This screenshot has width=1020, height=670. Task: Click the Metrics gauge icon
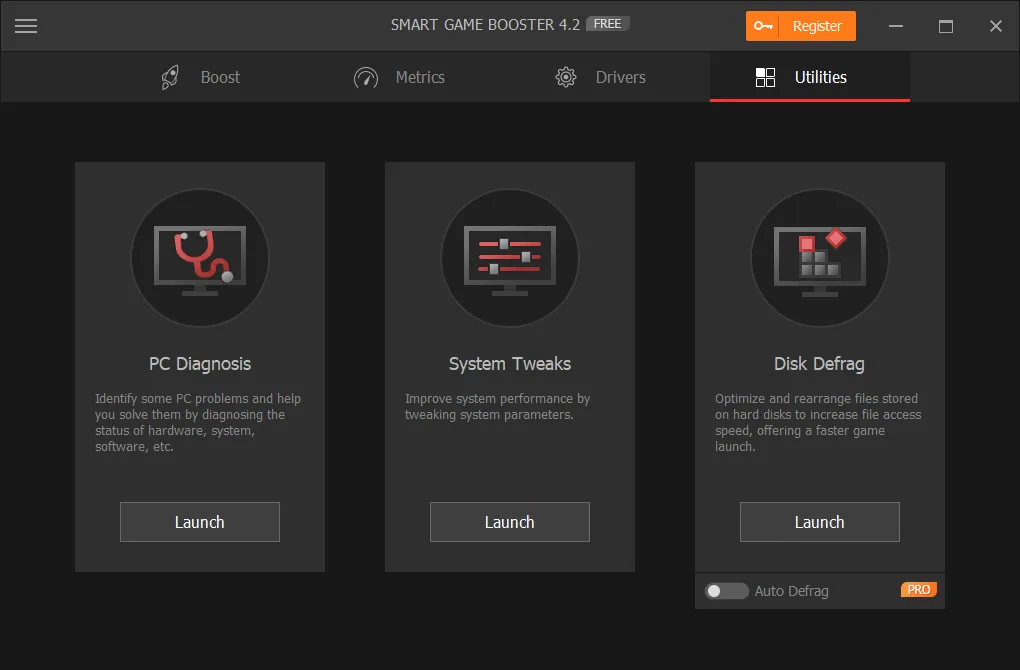coord(365,76)
